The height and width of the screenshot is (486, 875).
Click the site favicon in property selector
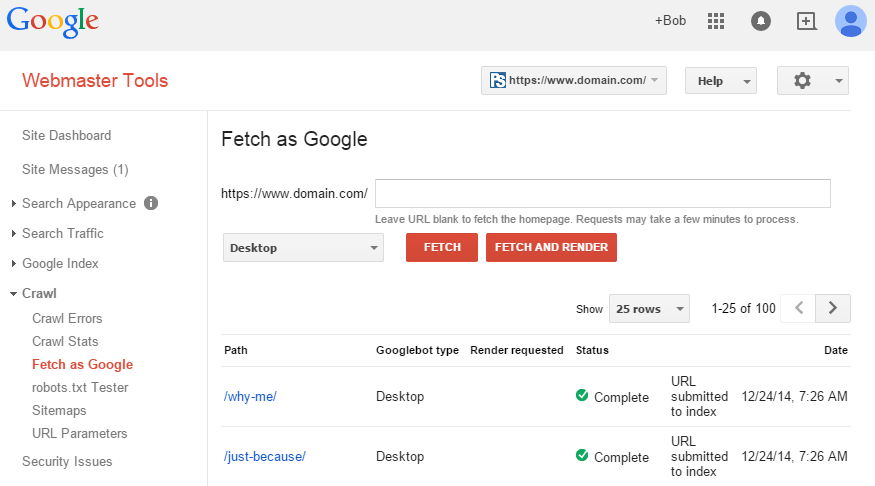497,80
